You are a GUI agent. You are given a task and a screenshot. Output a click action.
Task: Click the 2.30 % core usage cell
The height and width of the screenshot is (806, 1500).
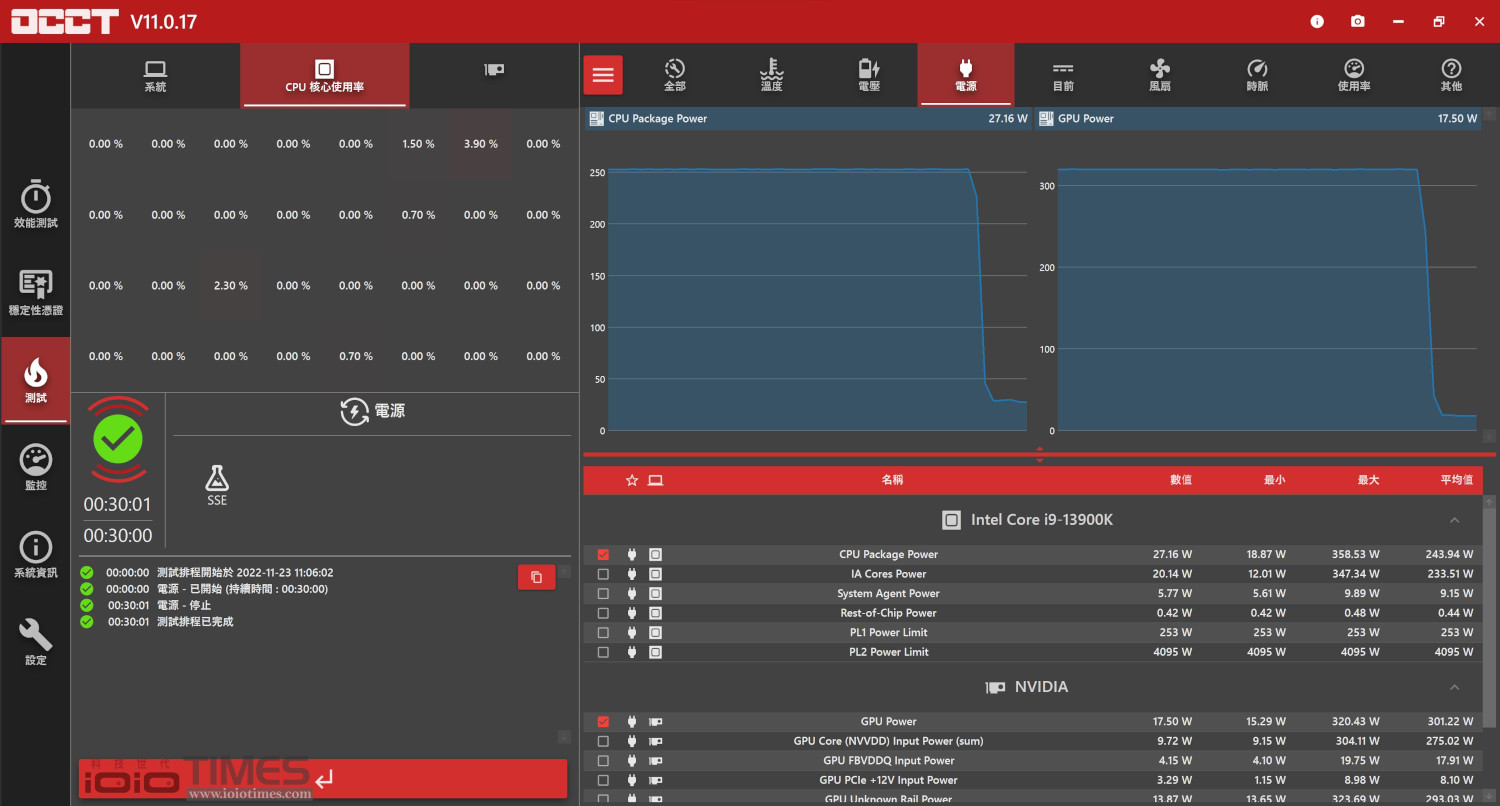230,286
